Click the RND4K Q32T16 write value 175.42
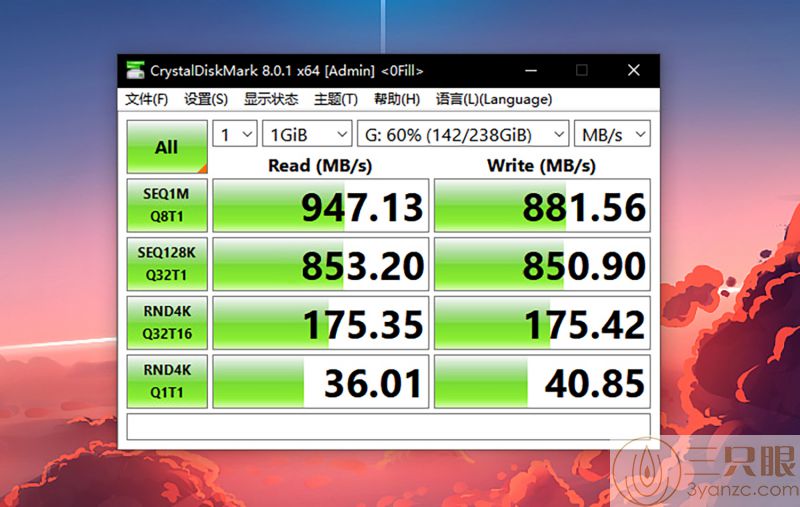800x507 pixels. [x=542, y=323]
